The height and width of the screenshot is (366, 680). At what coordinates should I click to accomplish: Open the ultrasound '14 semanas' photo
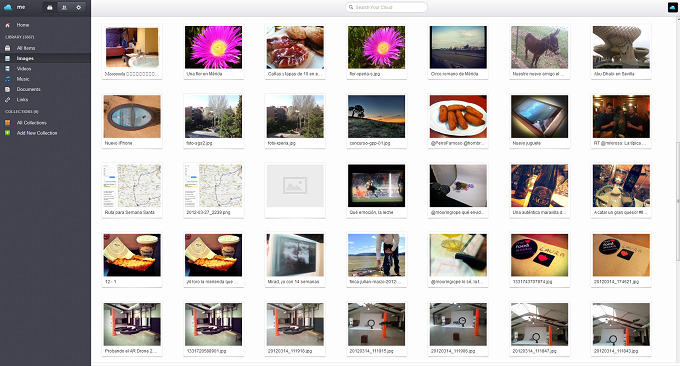(295, 255)
